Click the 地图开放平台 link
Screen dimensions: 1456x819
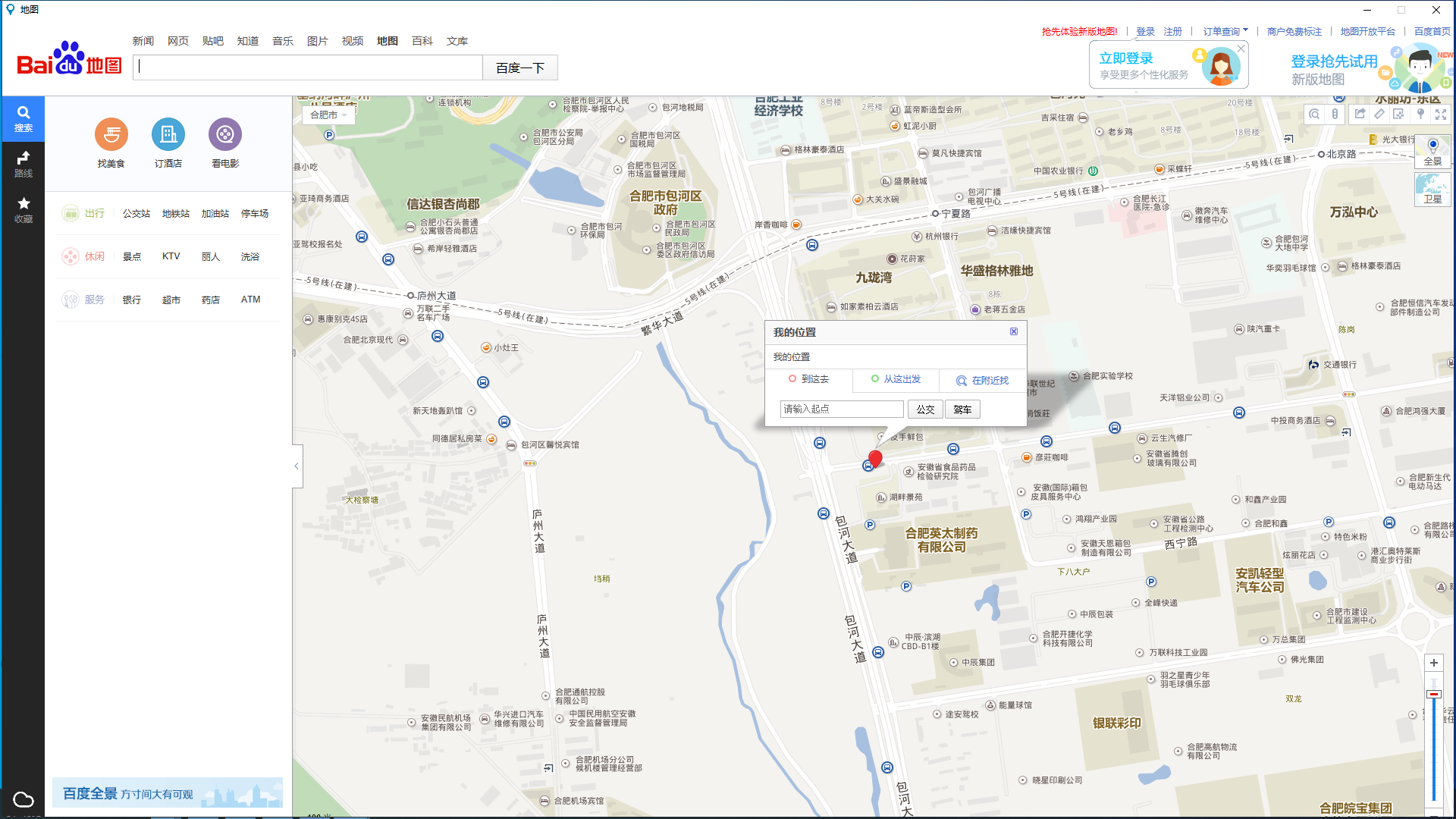pyautogui.click(x=1368, y=31)
